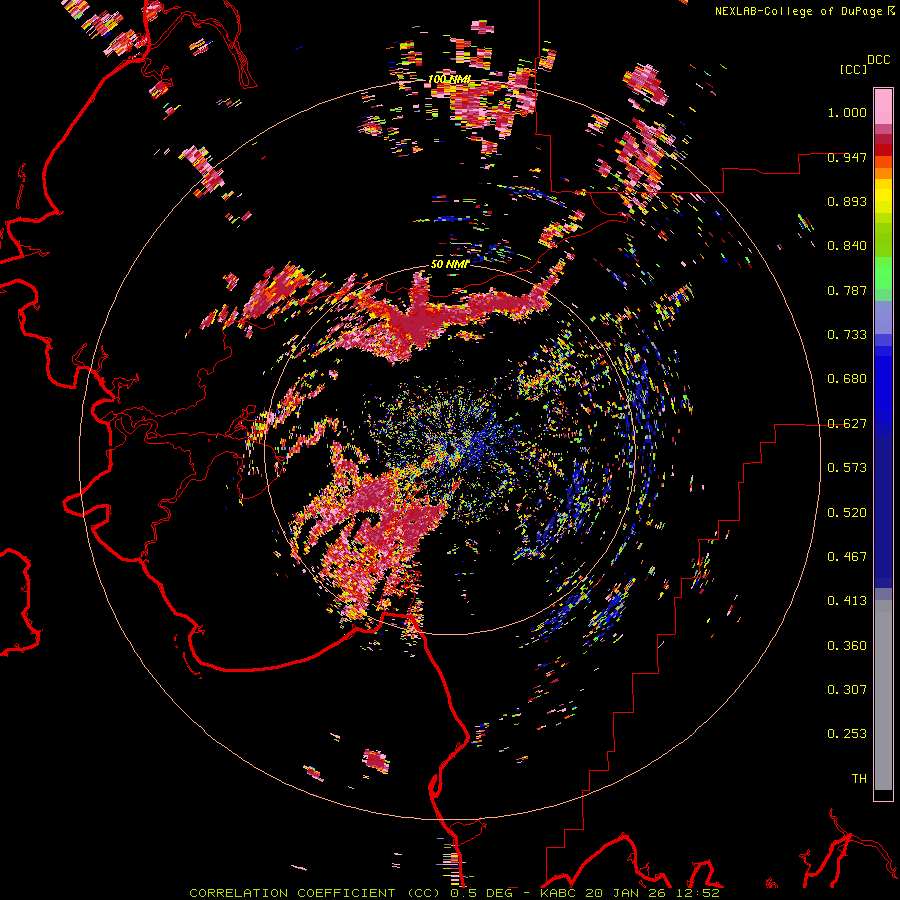This screenshot has height=900, width=900.
Task: Click the 0.467 scale value
Action: [x=847, y=557]
